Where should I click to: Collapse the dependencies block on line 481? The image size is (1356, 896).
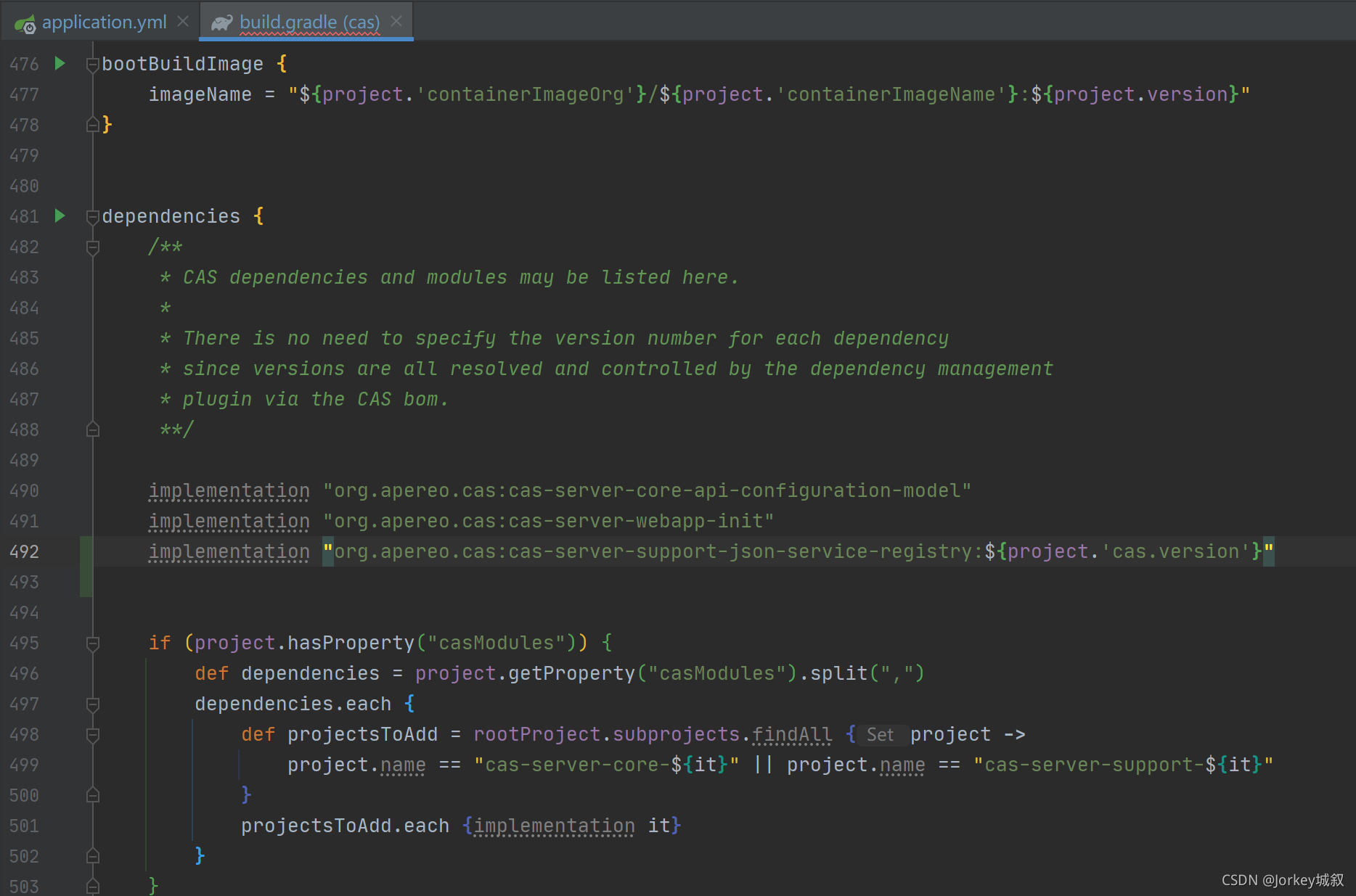92,217
